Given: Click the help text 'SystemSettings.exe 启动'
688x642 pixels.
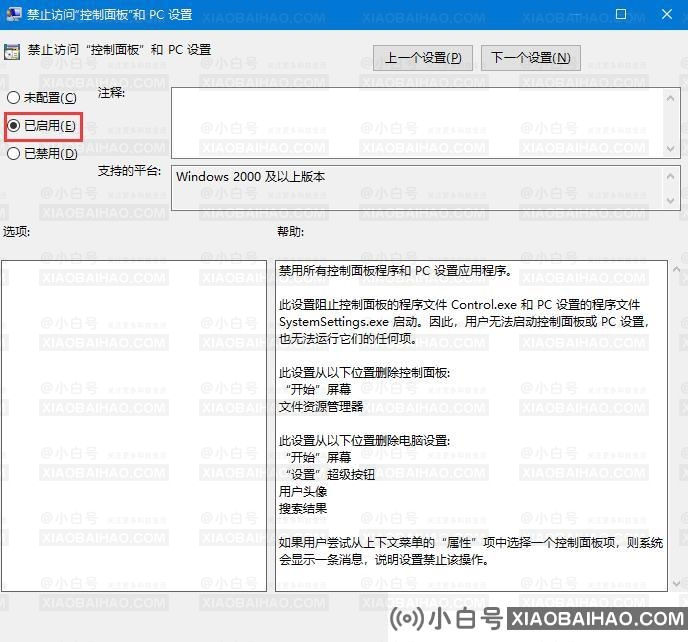Looking at the screenshot, I should click(x=348, y=322).
